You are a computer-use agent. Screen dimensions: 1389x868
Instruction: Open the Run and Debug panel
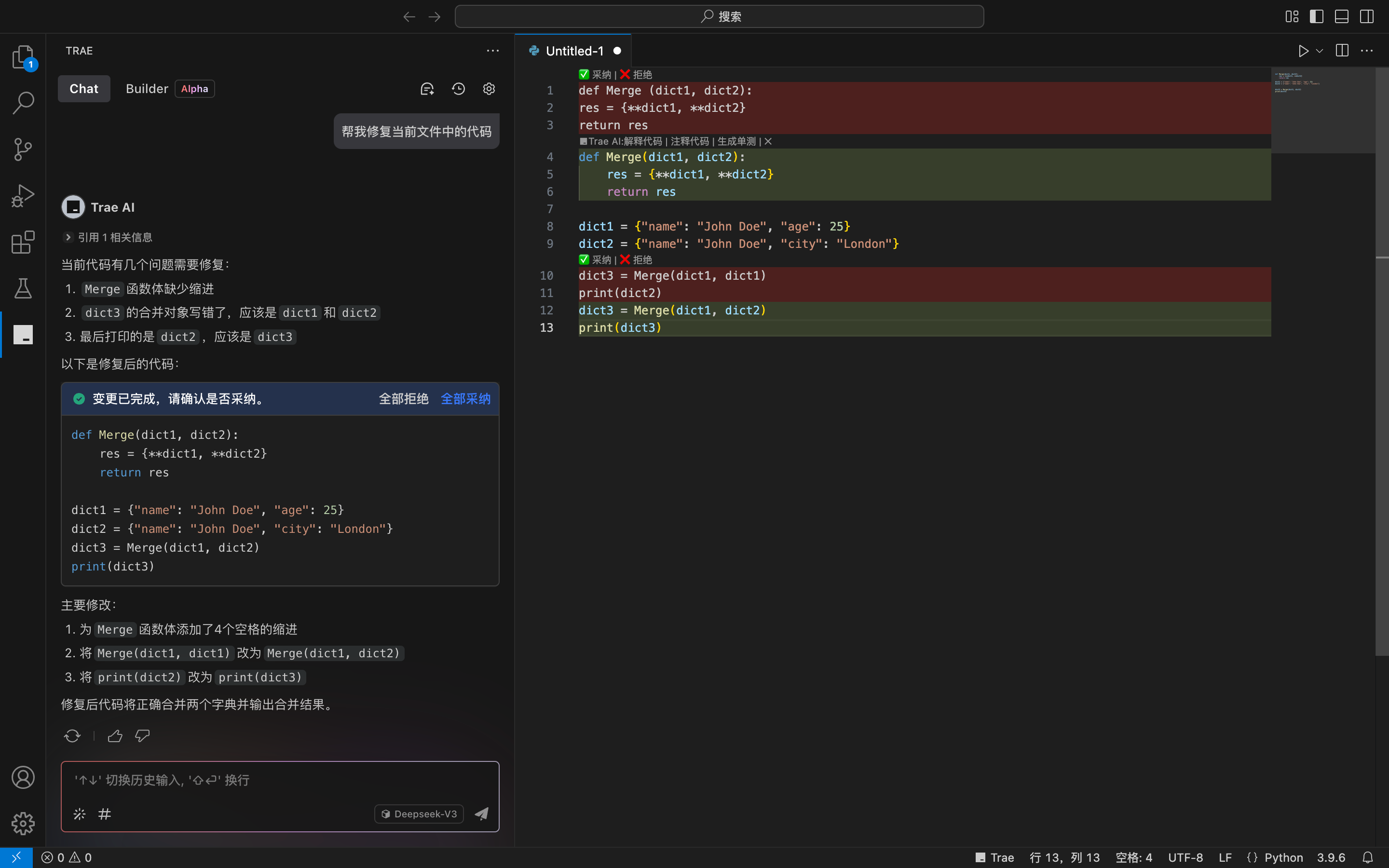(x=23, y=196)
